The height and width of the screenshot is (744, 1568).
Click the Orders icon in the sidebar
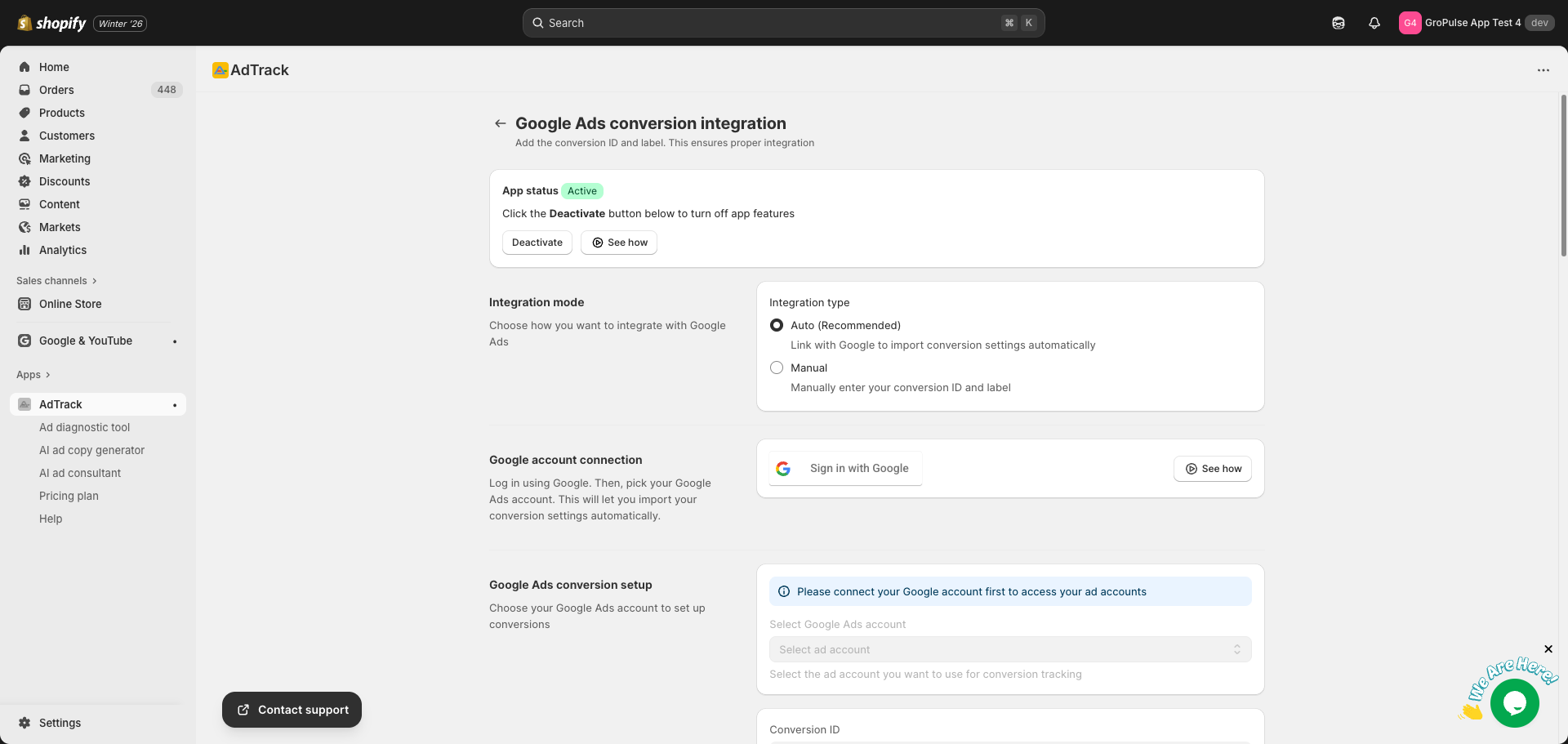pos(24,90)
